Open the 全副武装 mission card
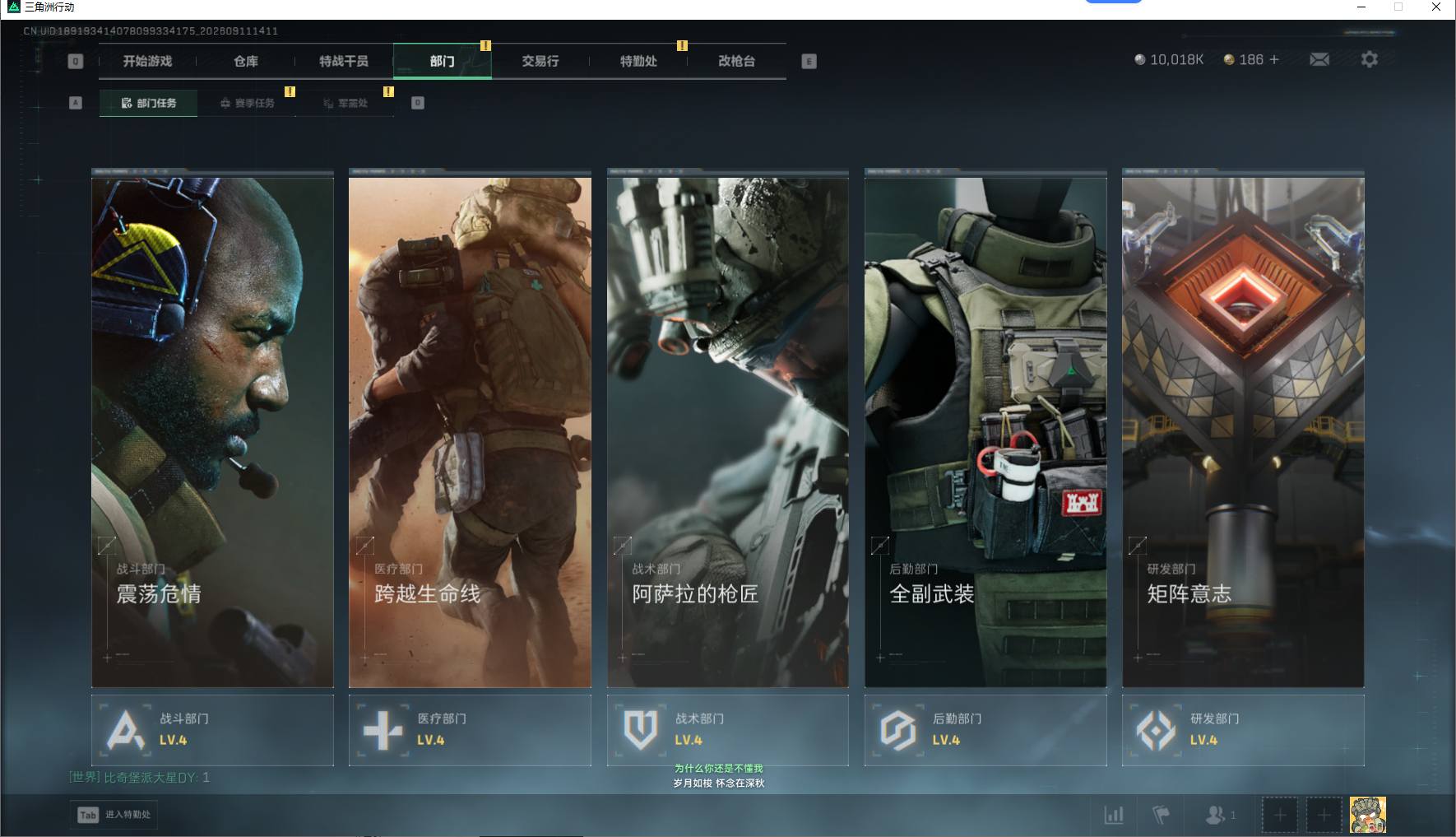 pos(985,432)
